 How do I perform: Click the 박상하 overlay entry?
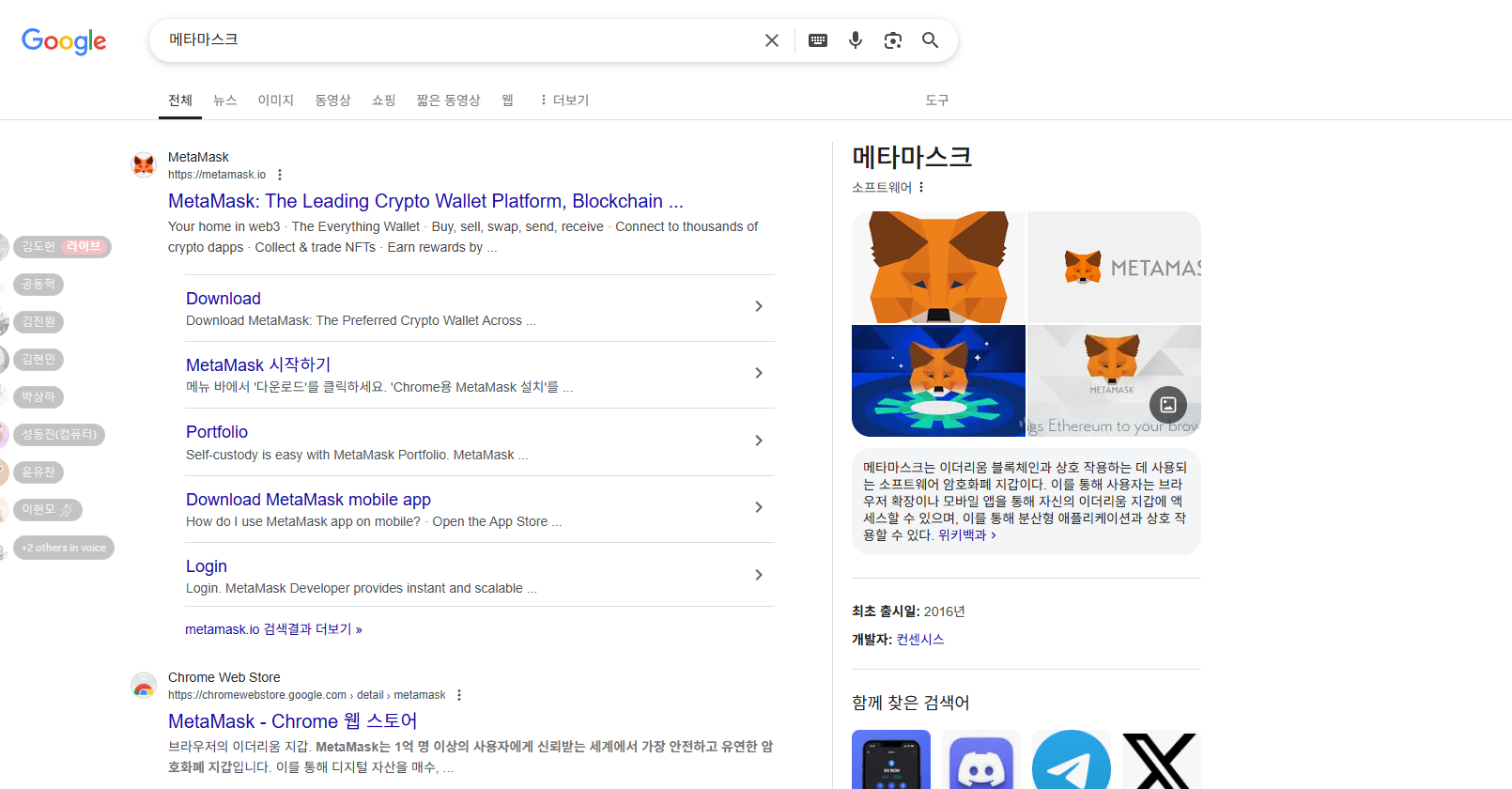tap(40, 397)
